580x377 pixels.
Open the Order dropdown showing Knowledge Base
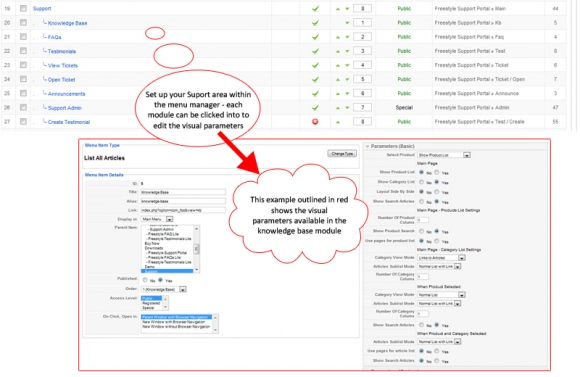pyautogui.click(x=163, y=289)
